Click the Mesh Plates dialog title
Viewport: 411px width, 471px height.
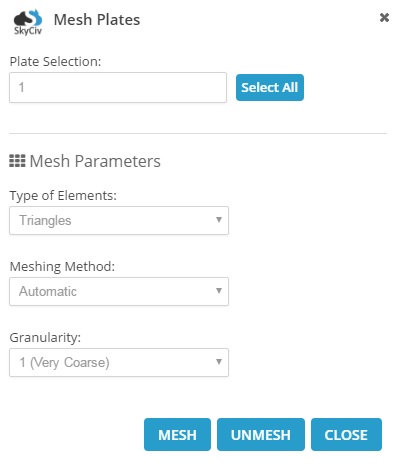click(x=97, y=20)
